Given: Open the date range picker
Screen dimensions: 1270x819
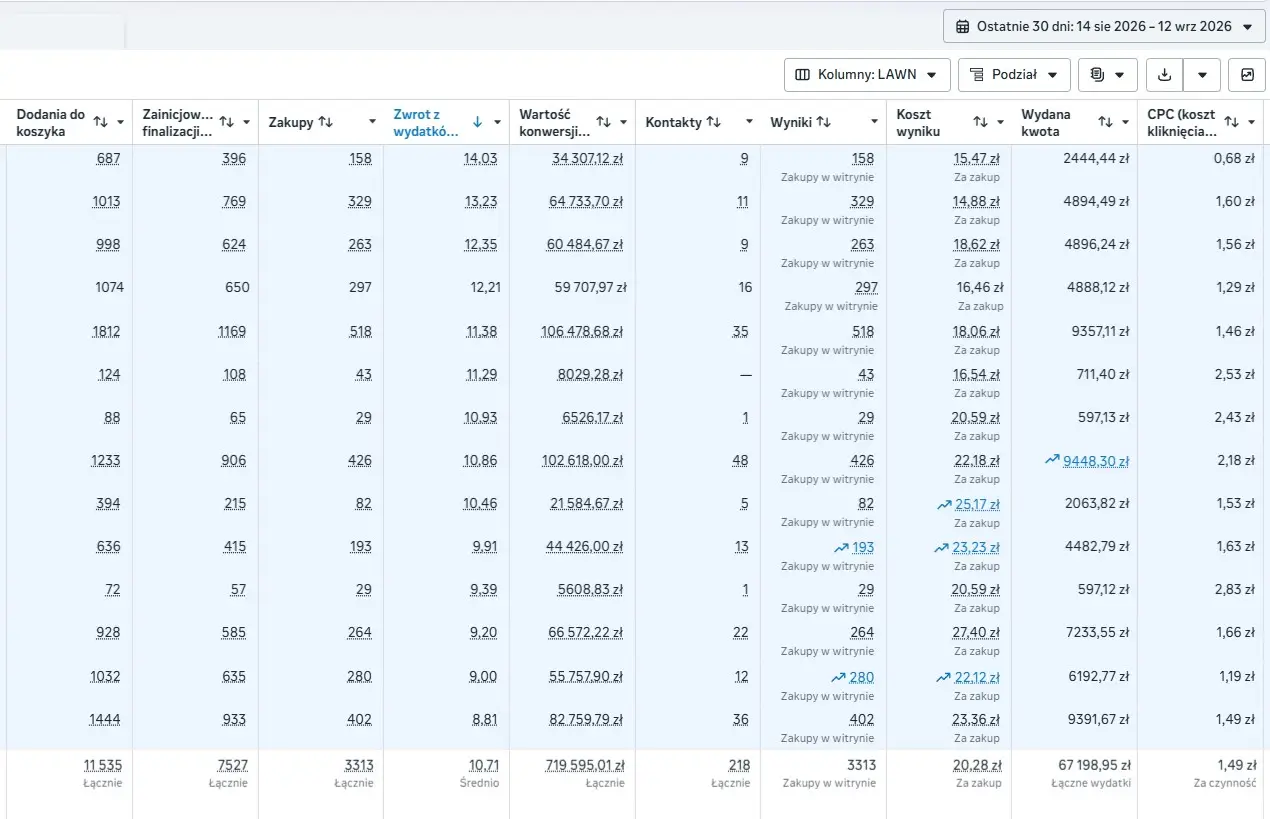Looking at the screenshot, I should [x=1104, y=27].
